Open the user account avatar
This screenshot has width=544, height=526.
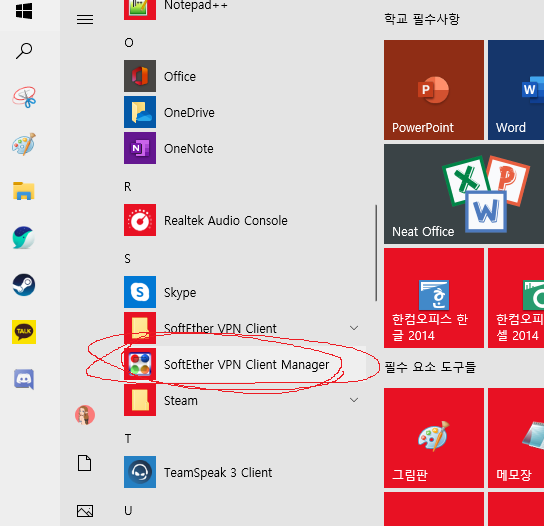[85, 415]
